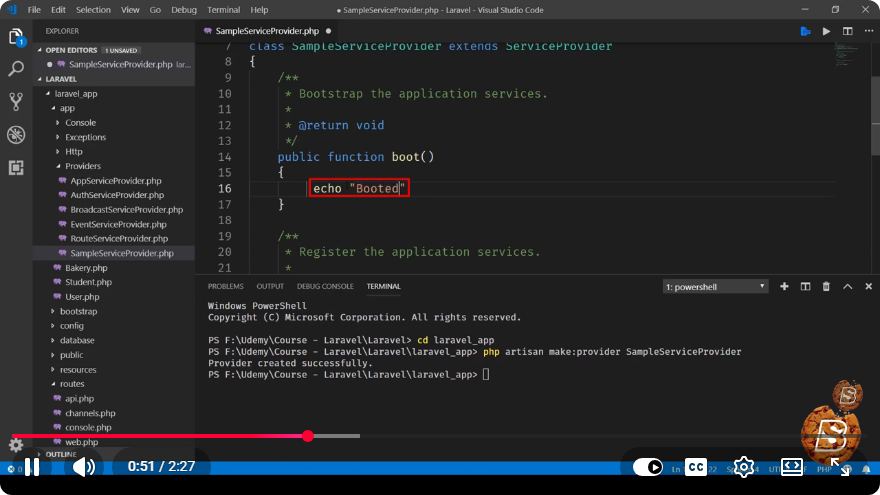
Task: Open the Debug view icon
Action: point(16,135)
